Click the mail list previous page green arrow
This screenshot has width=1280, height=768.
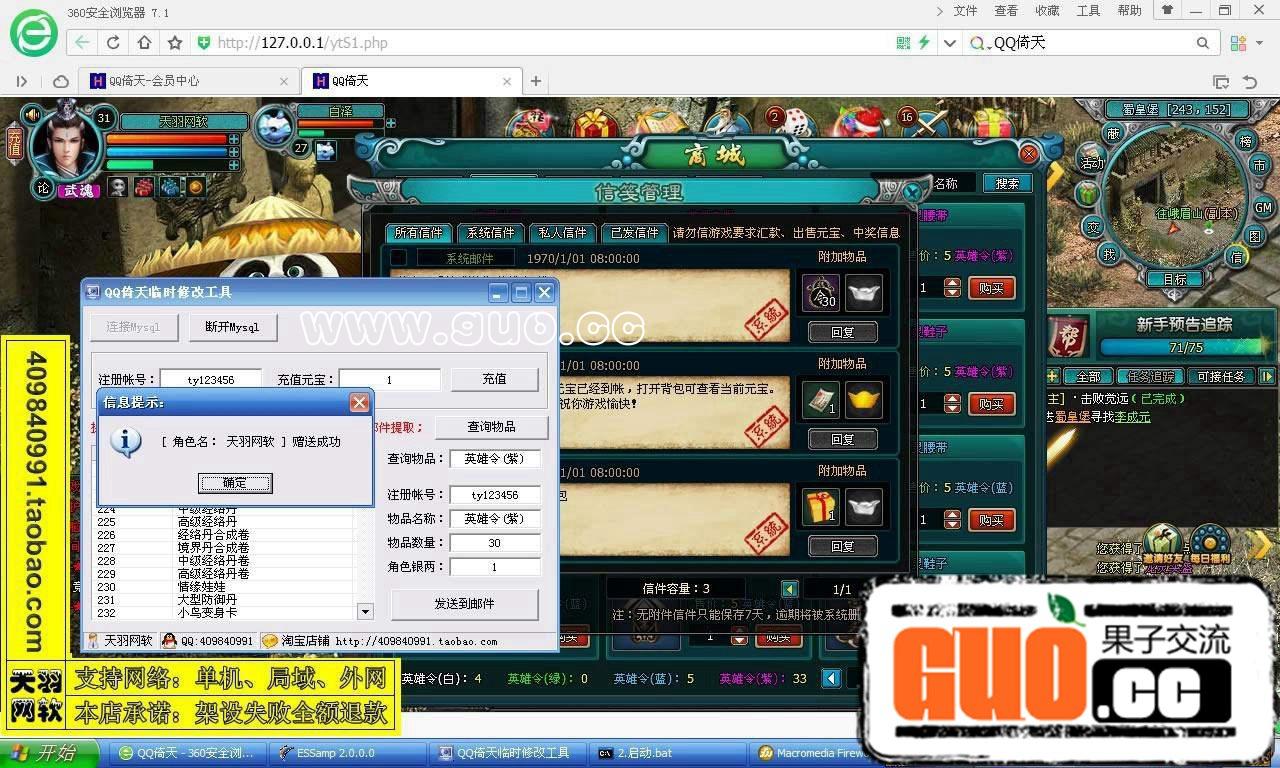point(790,589)
